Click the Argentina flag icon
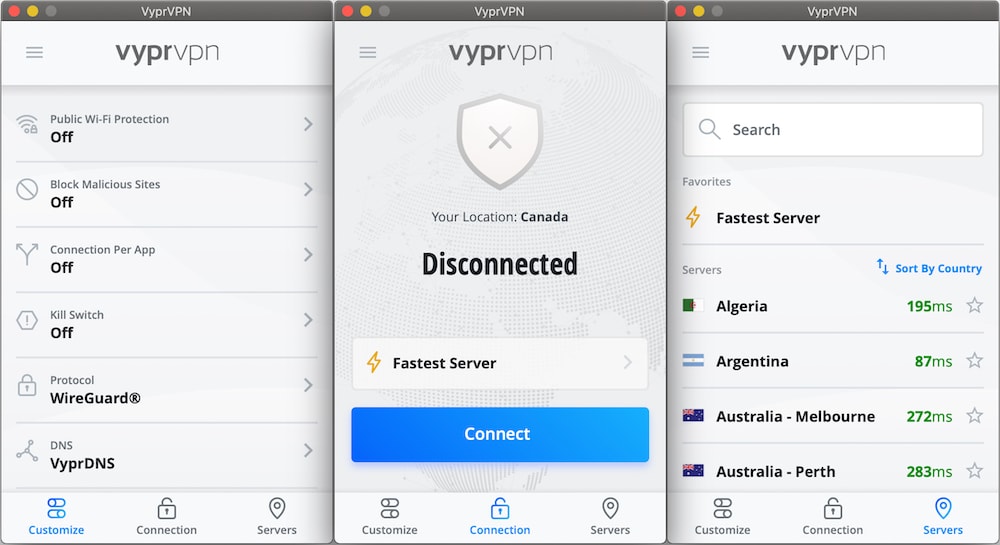 (693, 361)
